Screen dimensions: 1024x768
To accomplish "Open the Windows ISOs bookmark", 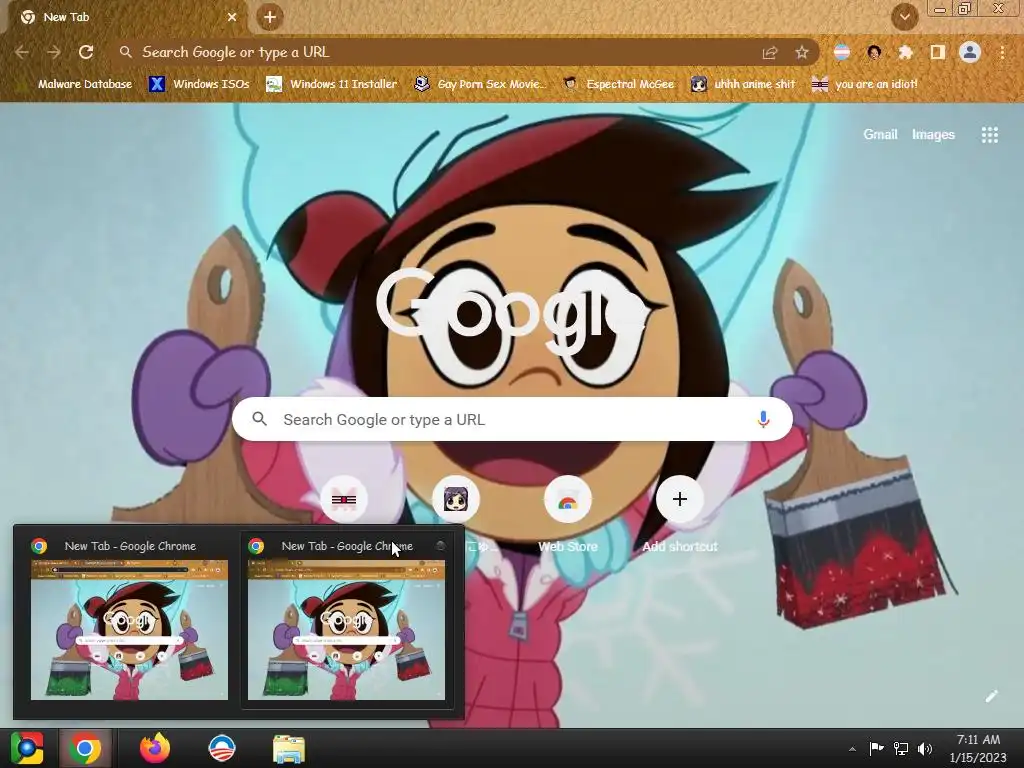I will tap(199, 84).
